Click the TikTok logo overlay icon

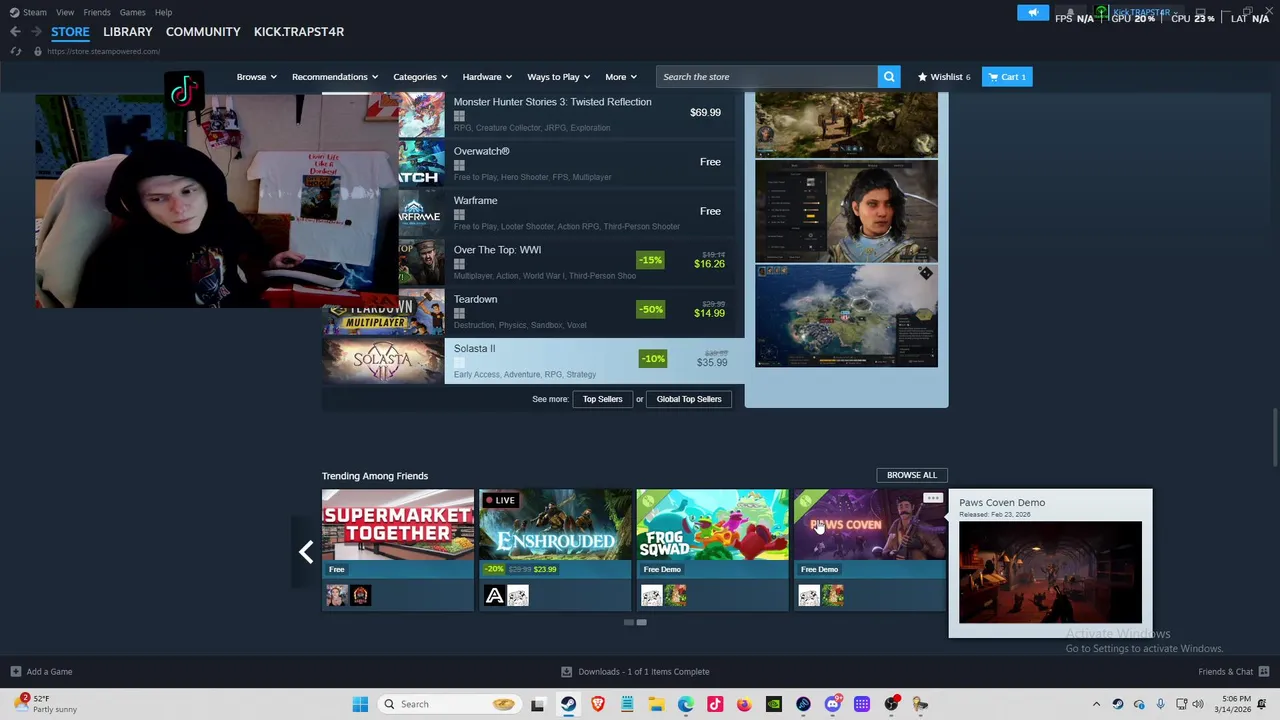coord(184,92)
